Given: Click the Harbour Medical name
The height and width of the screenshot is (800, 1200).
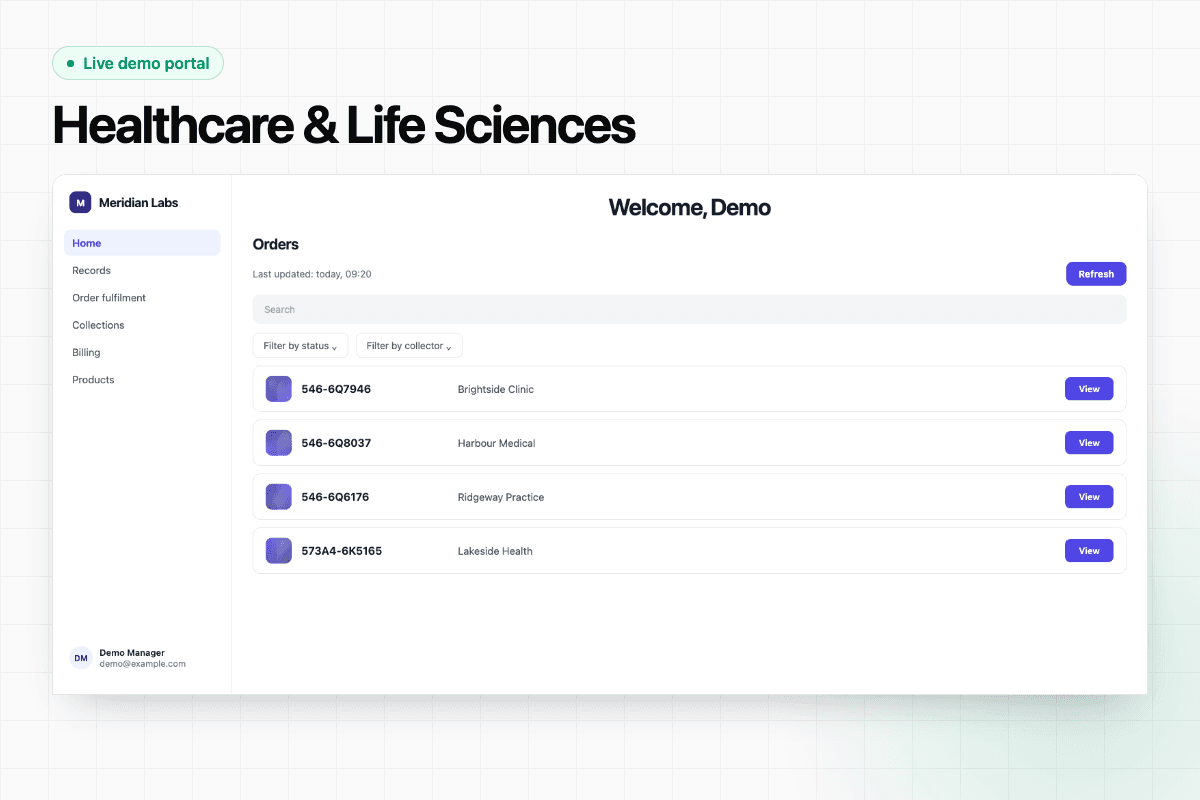Looking at the screenshot, I should pyautogui.click(x=497, y=443).
